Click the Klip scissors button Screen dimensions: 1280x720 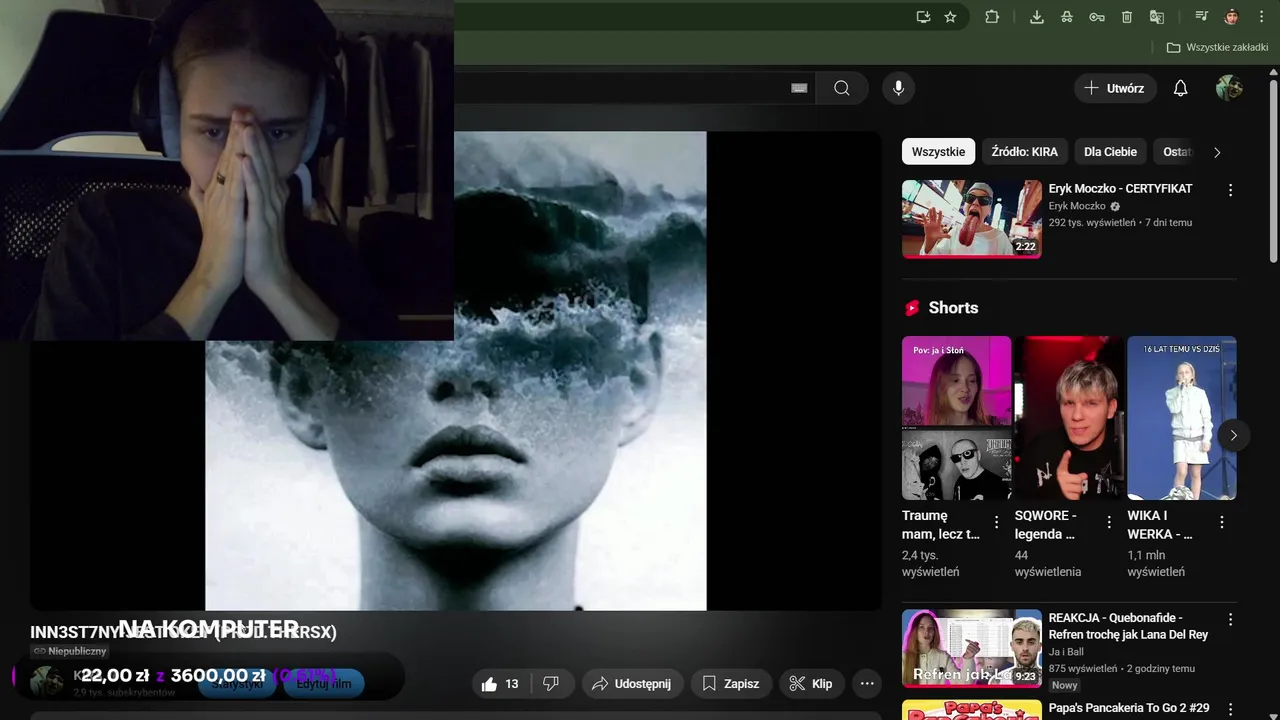pos(812,684)
